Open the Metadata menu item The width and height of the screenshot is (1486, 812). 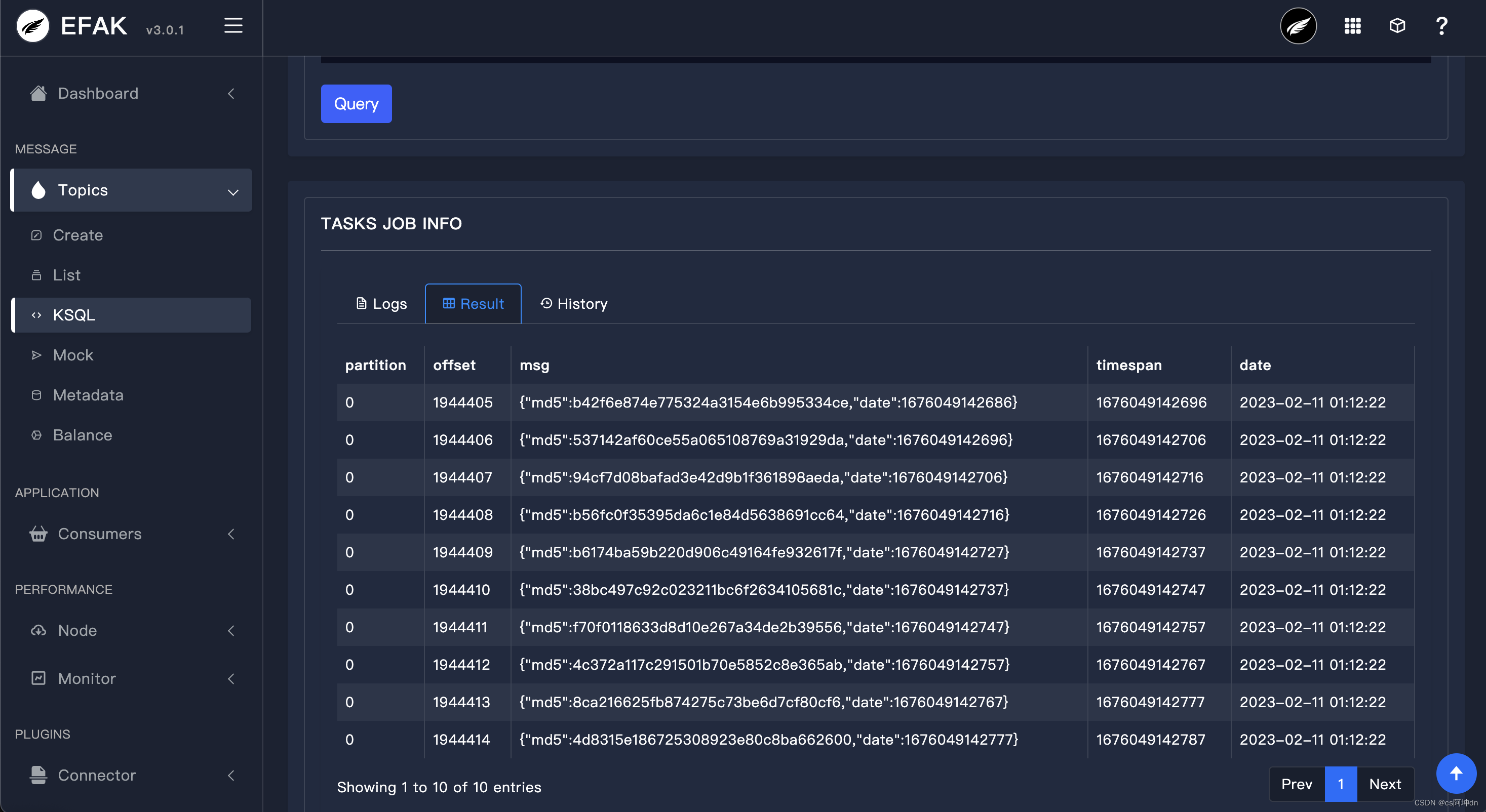coord(131,395)
